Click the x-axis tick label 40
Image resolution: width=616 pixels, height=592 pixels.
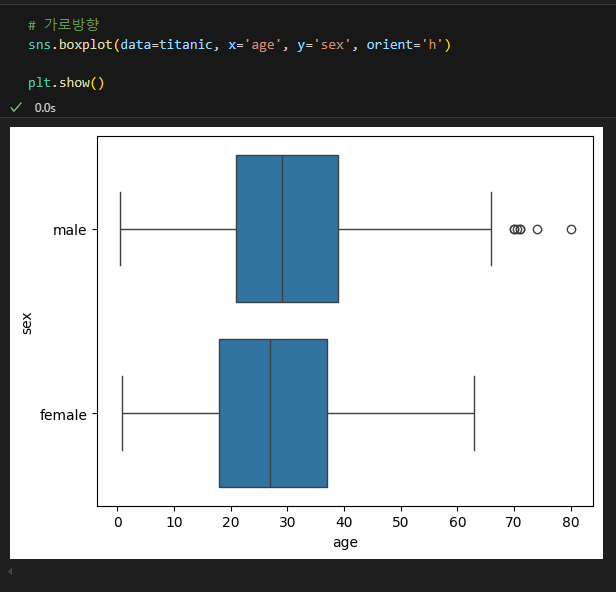point(344,522)
